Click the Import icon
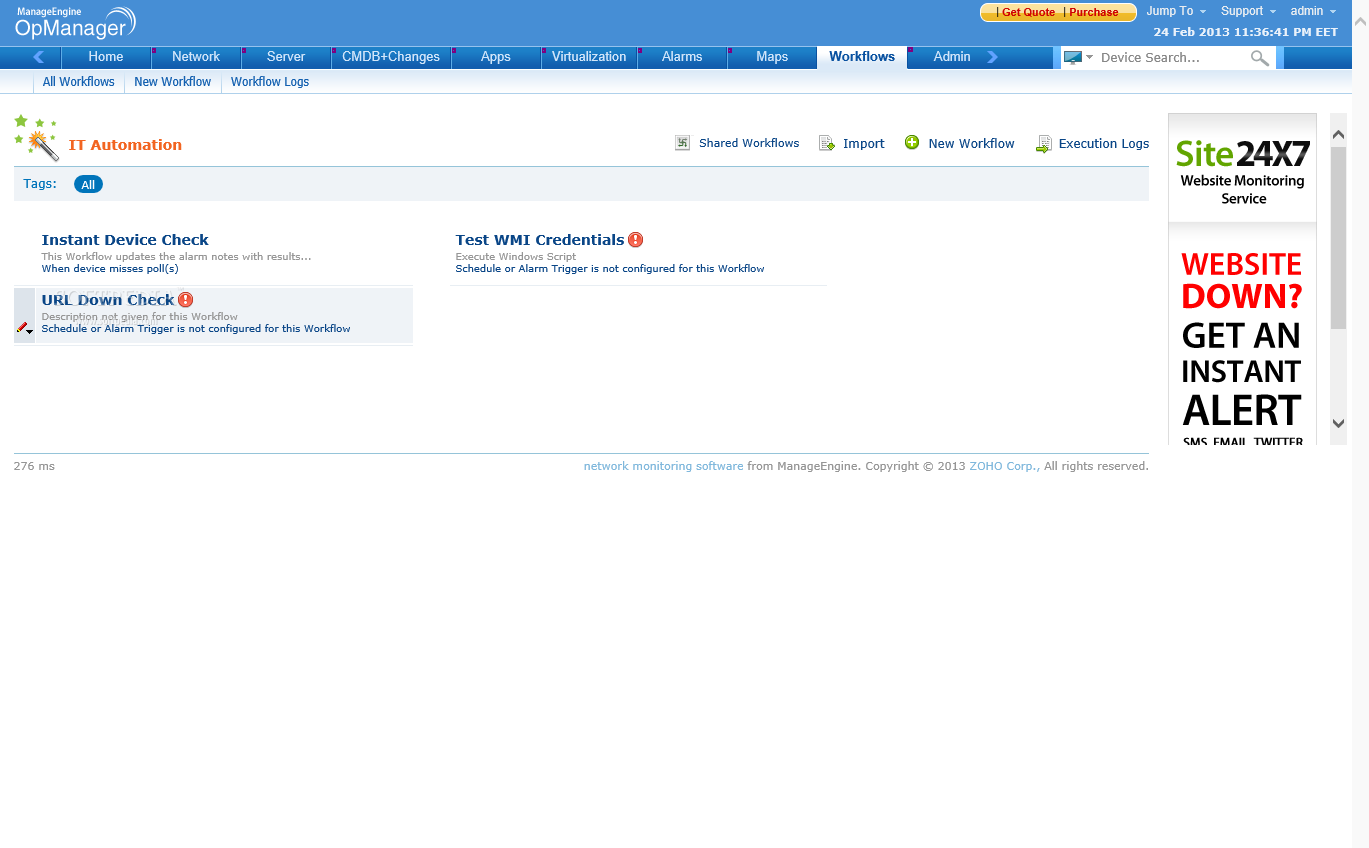Image resolution: width=1369 pixels, height=848 pixels. 827,144
